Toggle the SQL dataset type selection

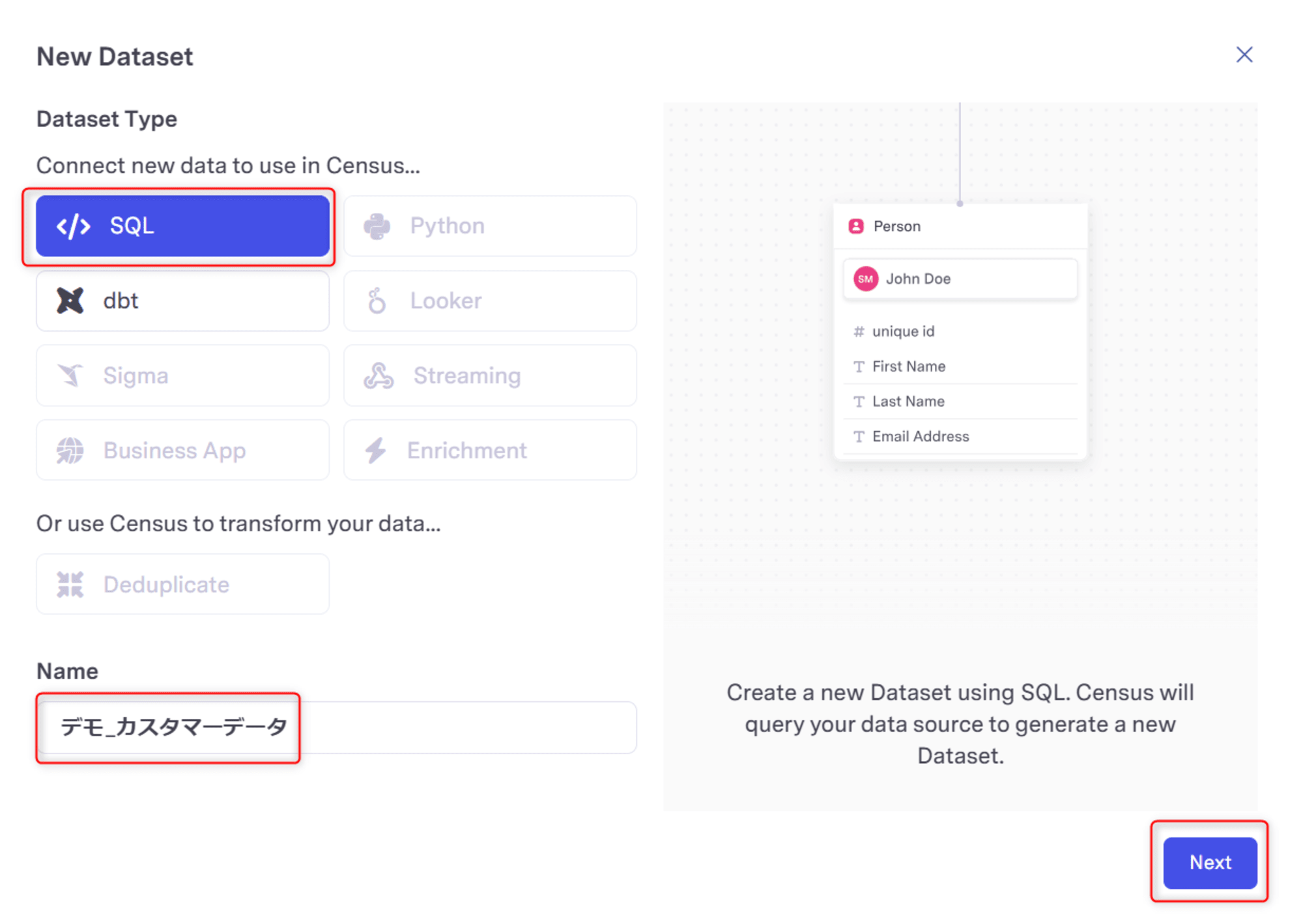pos(185,225)
